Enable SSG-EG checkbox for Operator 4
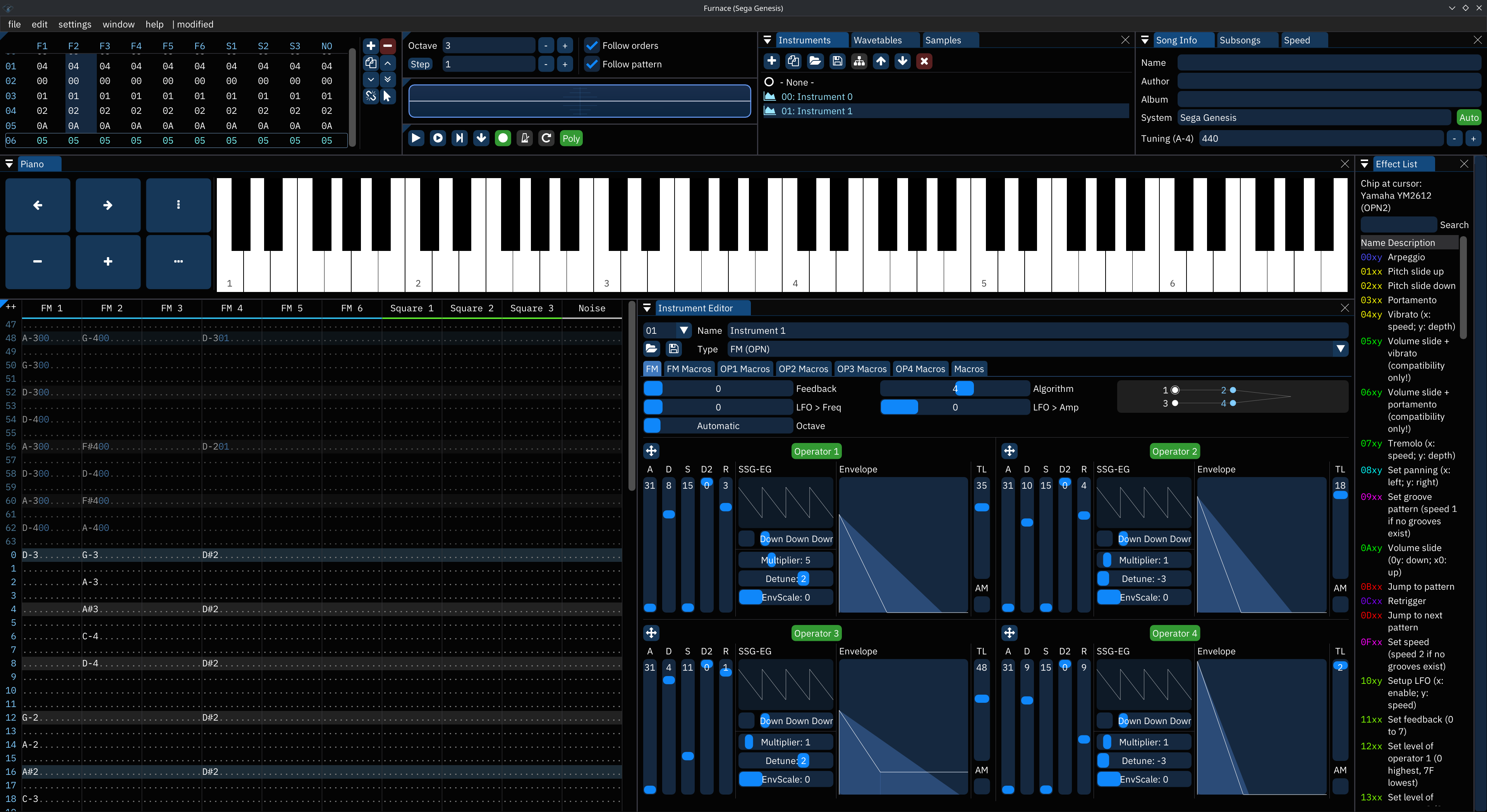This screenshot has width=1487, height=812. (1104, 720)
